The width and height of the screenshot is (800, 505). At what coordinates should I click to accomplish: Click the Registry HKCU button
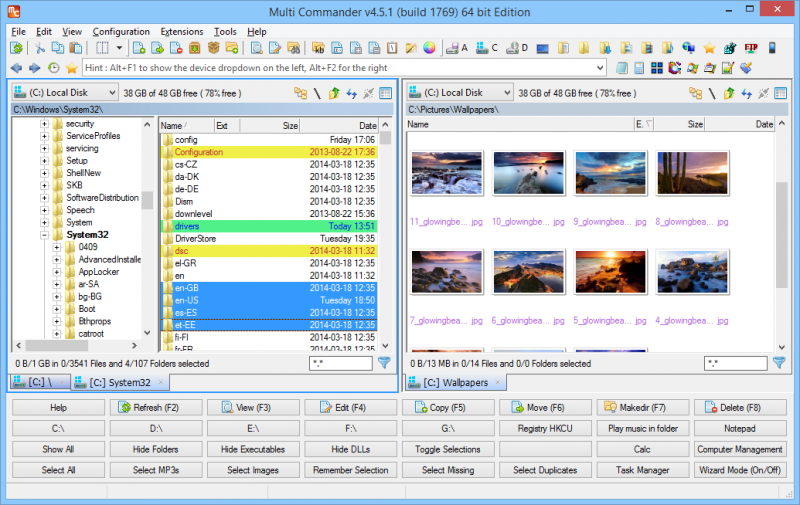click(545, 428)
